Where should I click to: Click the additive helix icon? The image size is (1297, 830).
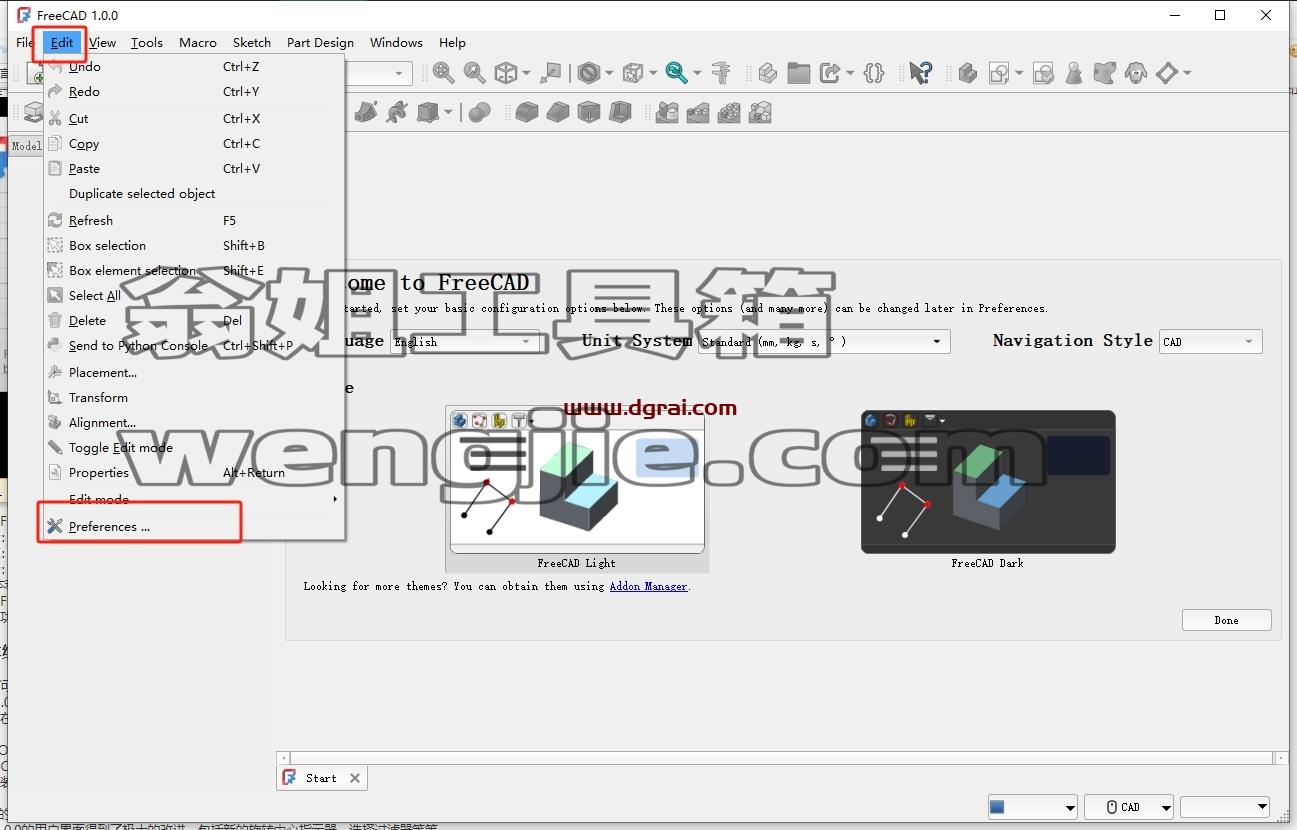coord(397,112)
